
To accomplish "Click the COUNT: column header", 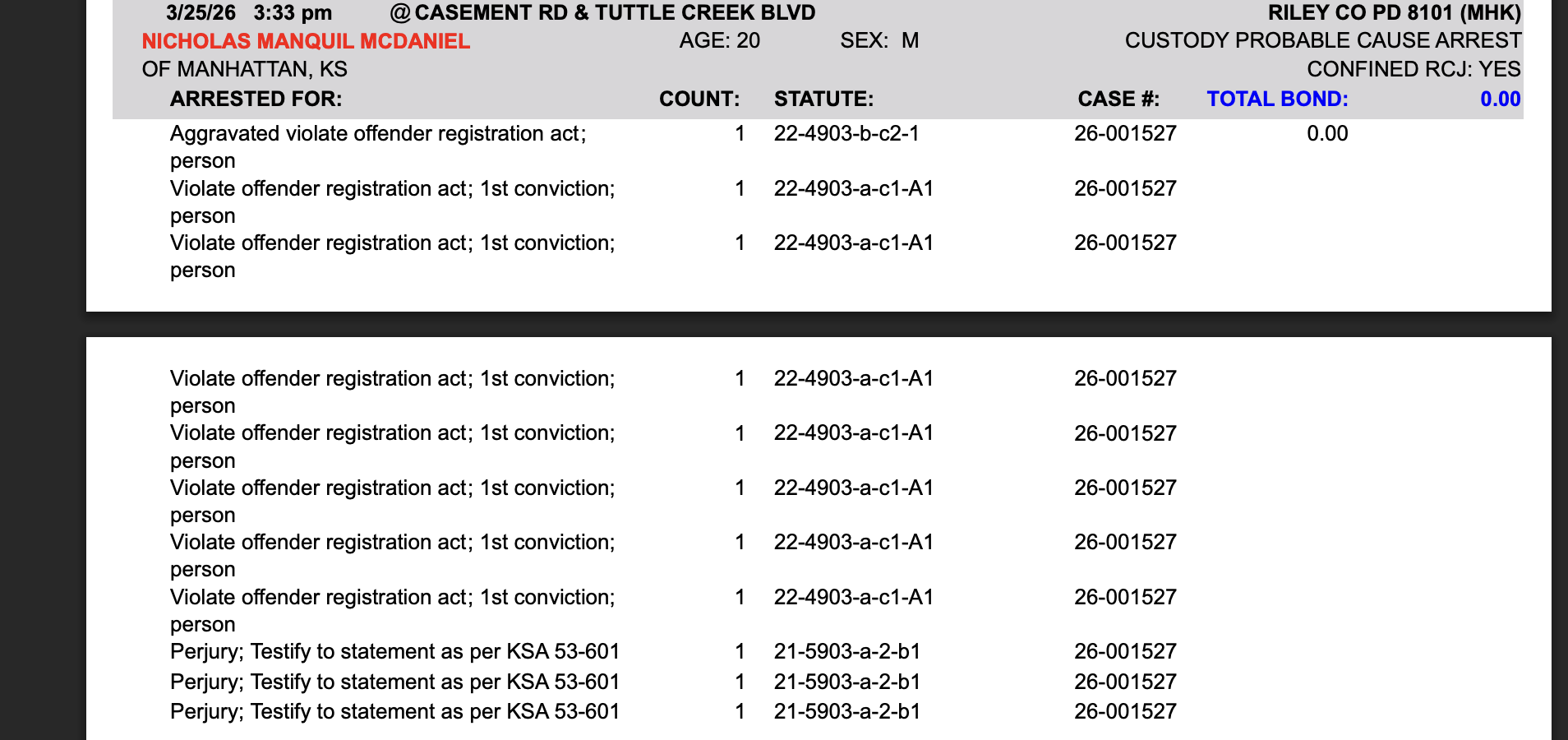I will (699, 99).
